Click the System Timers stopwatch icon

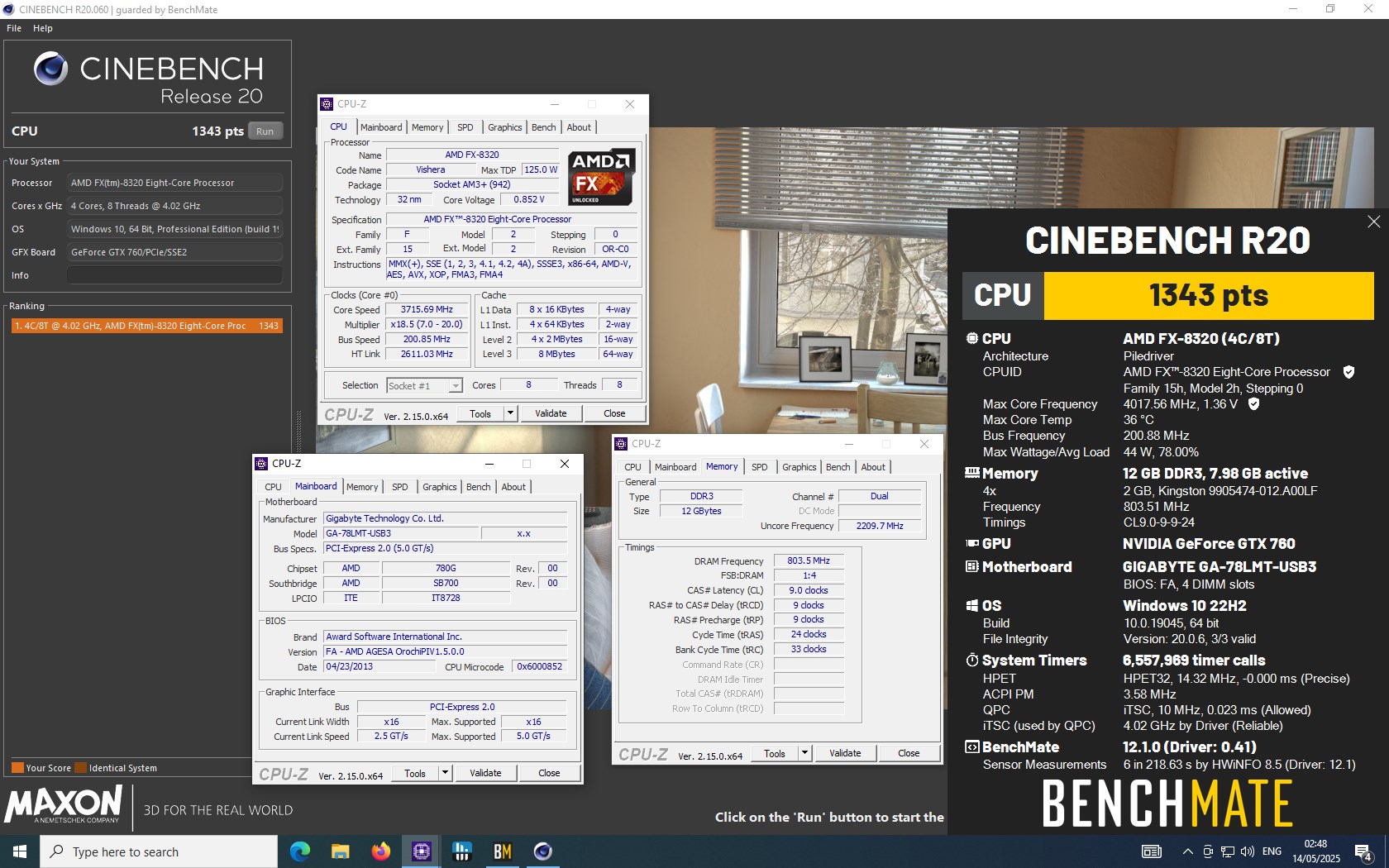(972, 660)
